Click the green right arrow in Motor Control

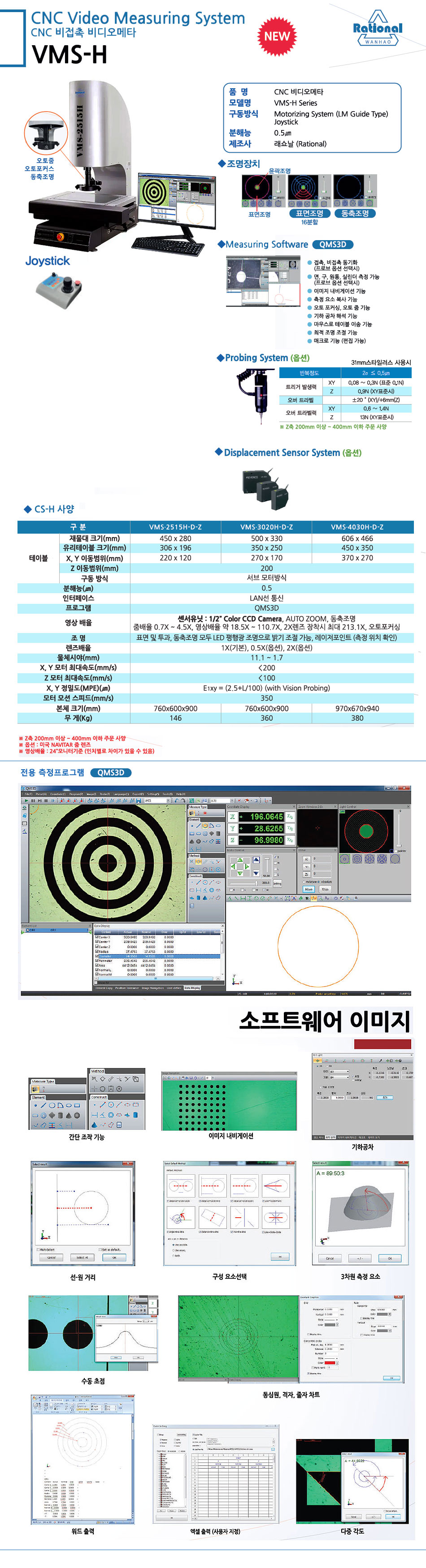coord(247,866)
